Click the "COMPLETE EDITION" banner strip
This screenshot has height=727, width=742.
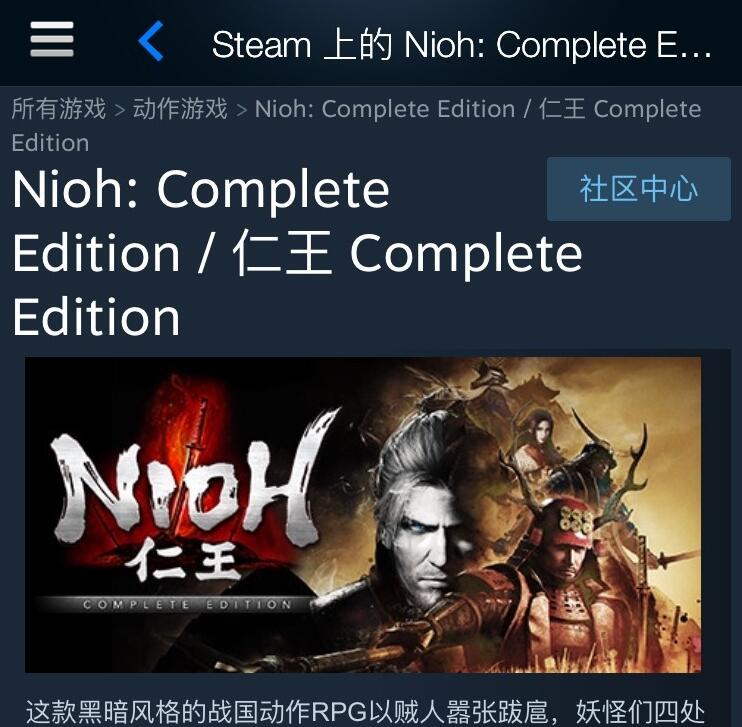[x=187, y=604]
